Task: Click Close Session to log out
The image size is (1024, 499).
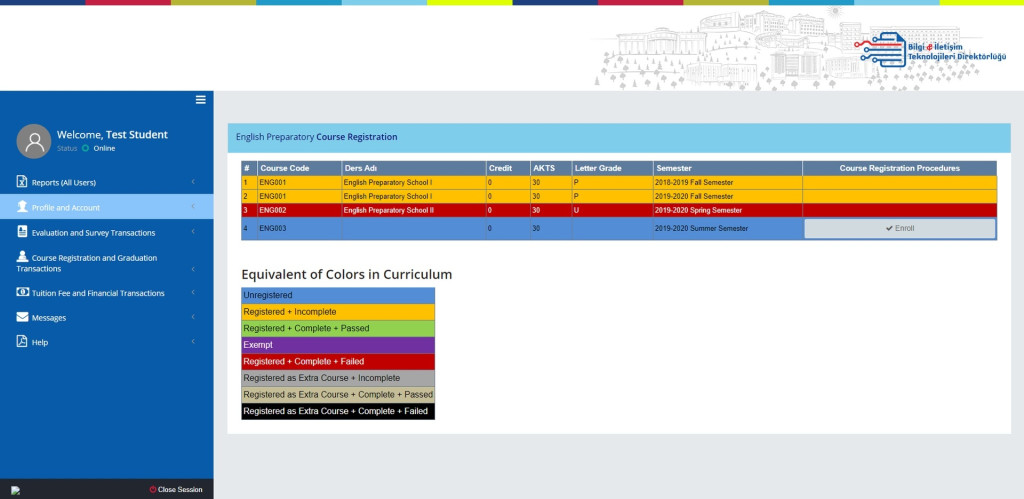Action: coord(176,489)
